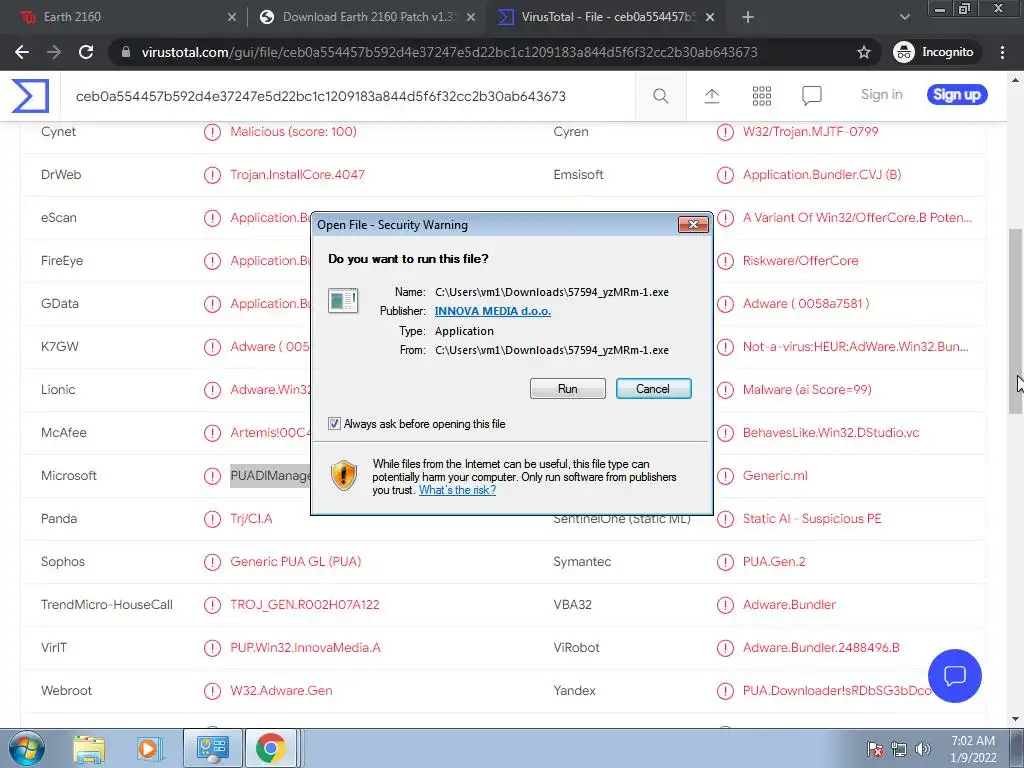Screen dimensions: 1024x768
Task: Click the page vertical scrollbar thumb
Action: 1014,321
